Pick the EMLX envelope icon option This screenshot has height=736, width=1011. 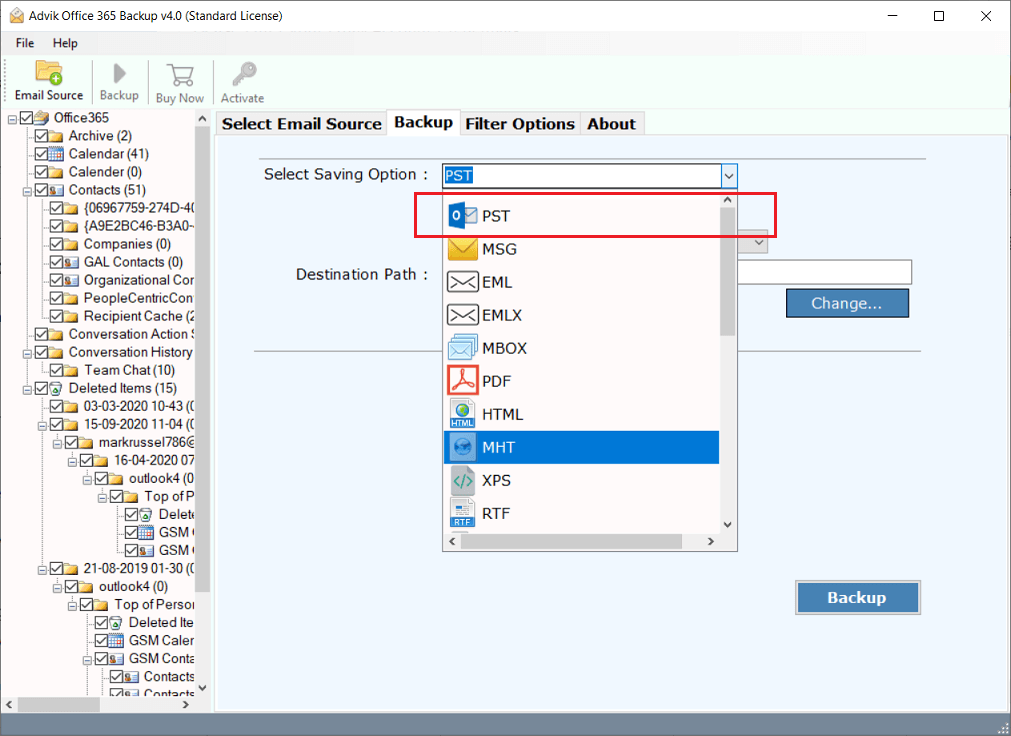pos(462,315)
